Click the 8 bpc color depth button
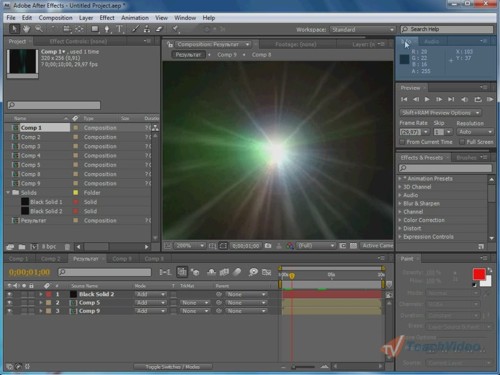Screen dimensions: 500x375 49,247
